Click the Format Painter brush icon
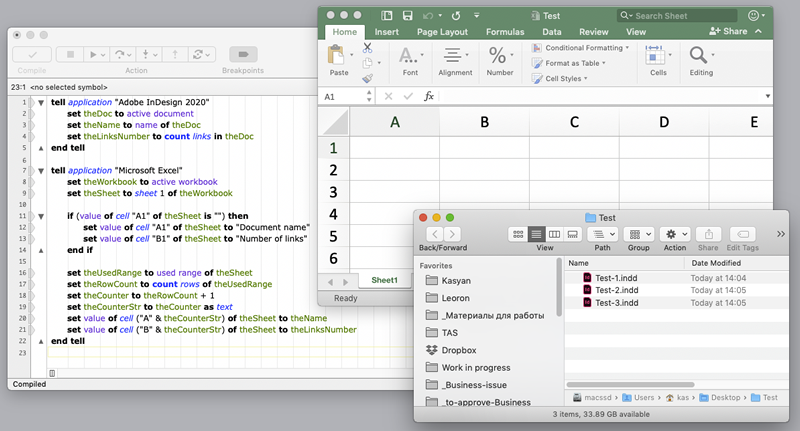 tap(367, 78)
